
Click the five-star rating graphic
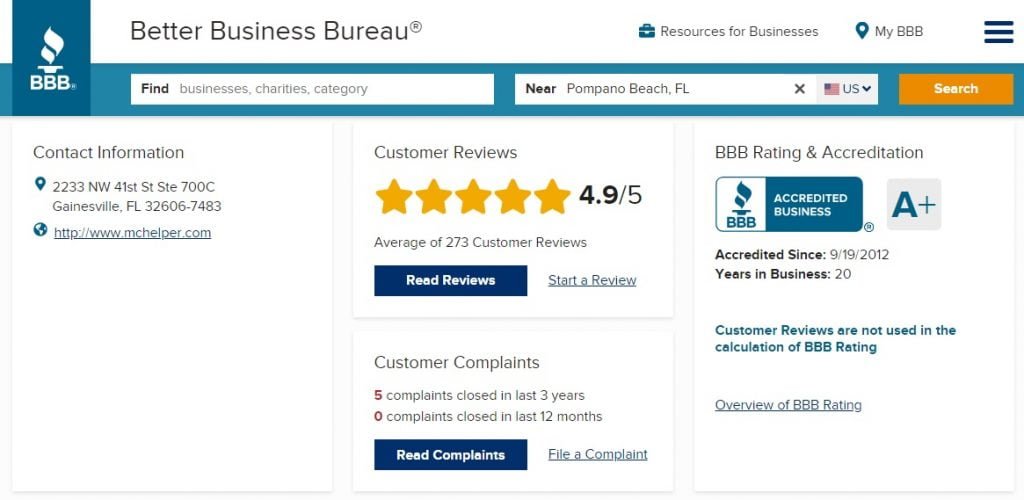[472, 197]
